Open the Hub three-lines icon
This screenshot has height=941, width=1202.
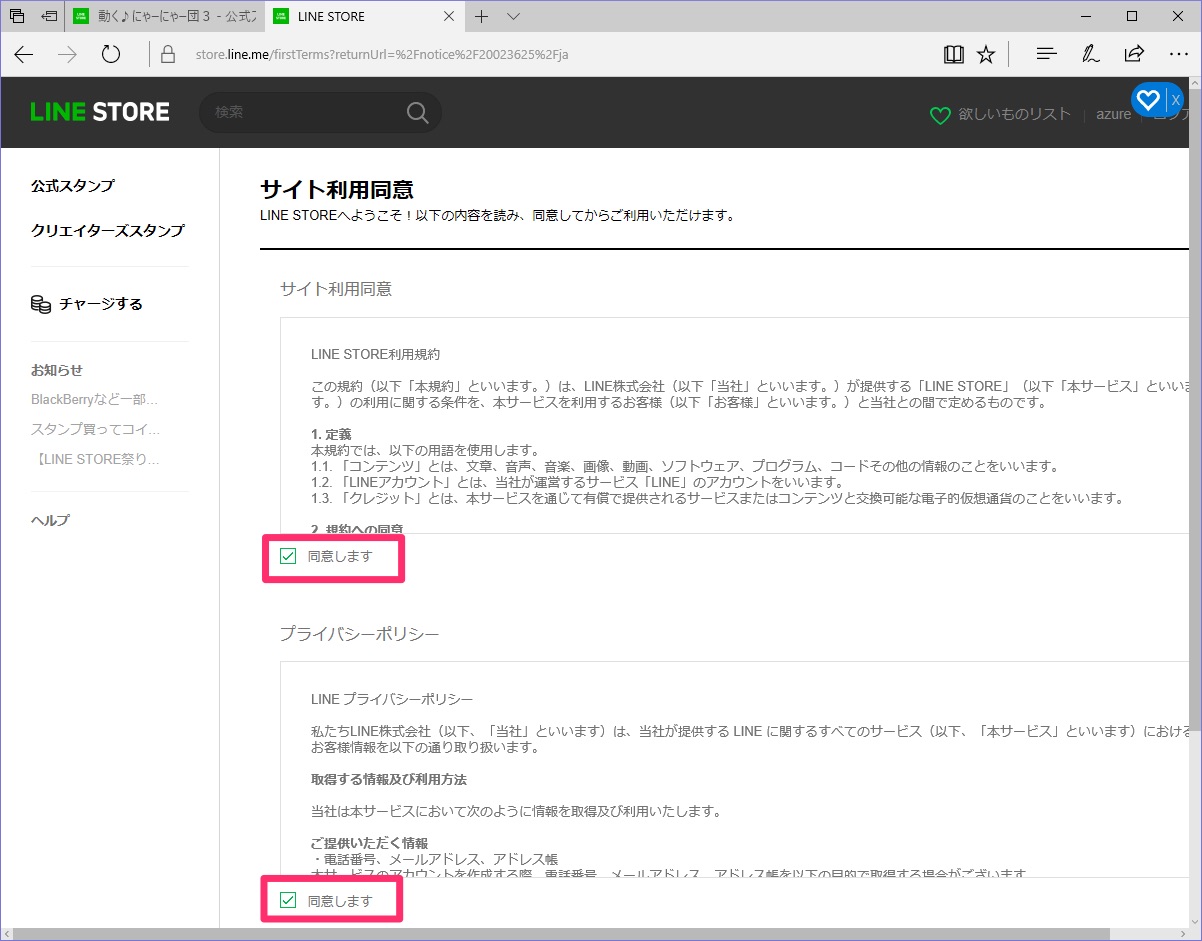[x=1047, y=54]
